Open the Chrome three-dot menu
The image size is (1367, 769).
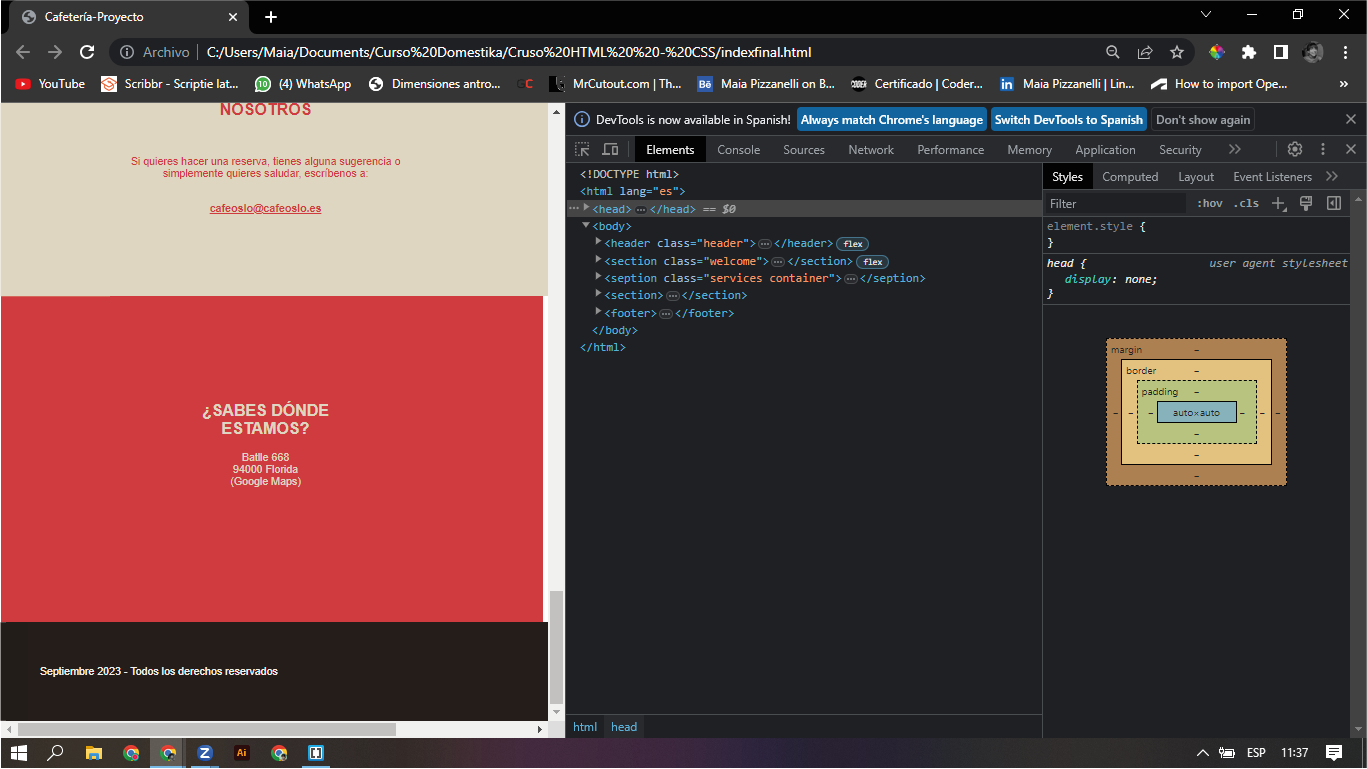click(1345, 52)
